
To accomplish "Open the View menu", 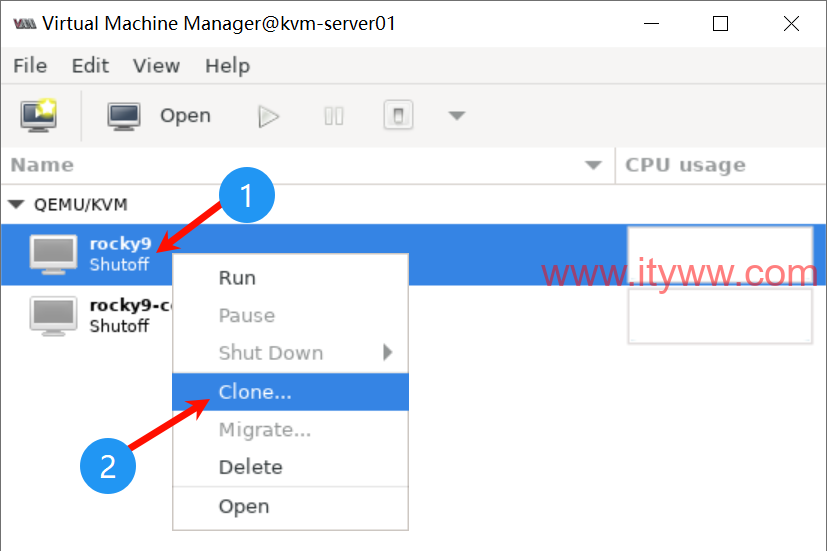I will 156,66.
